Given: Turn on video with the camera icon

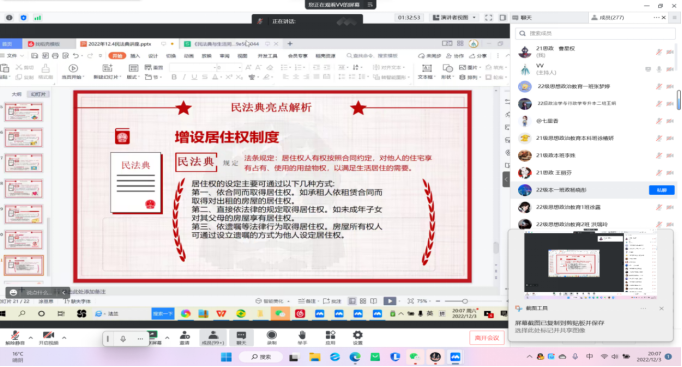Looking at the screenshot, I should click(48, 337).
